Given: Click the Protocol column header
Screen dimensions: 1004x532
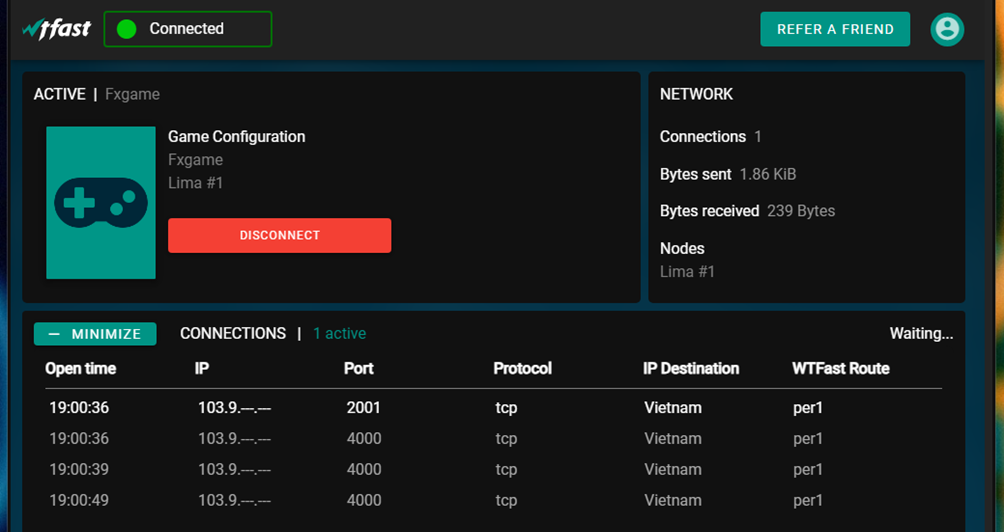Looking at the screenshot, I should click(x=522, y=369).
